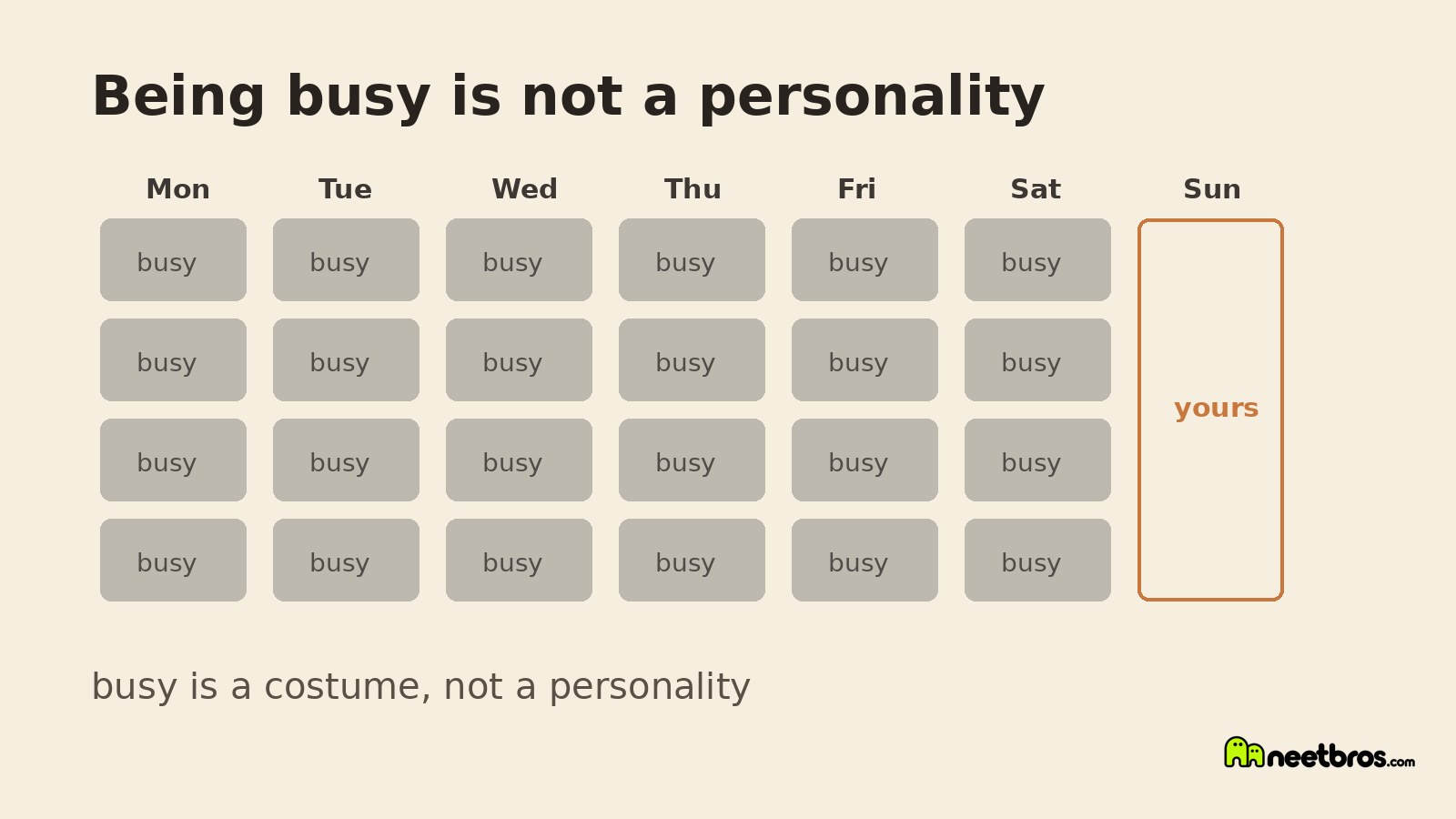Select the Mon column header
1456x819 pixels.
coord(177,188)
